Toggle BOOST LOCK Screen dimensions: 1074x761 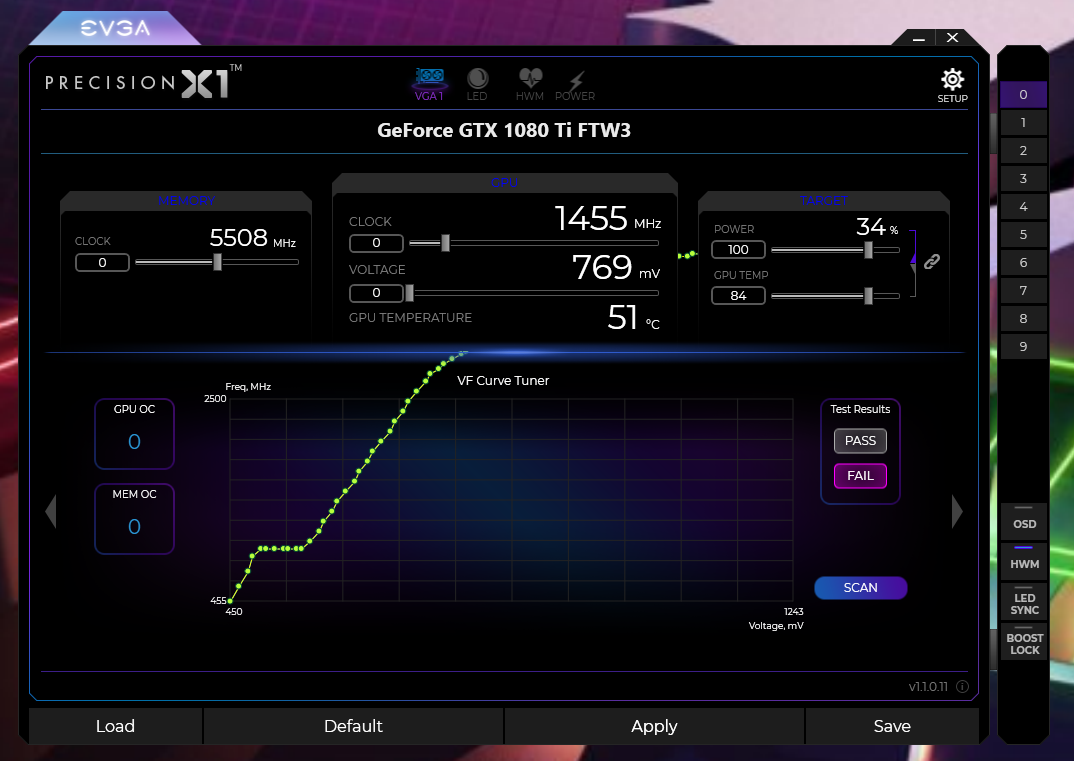pos(1024,641)
